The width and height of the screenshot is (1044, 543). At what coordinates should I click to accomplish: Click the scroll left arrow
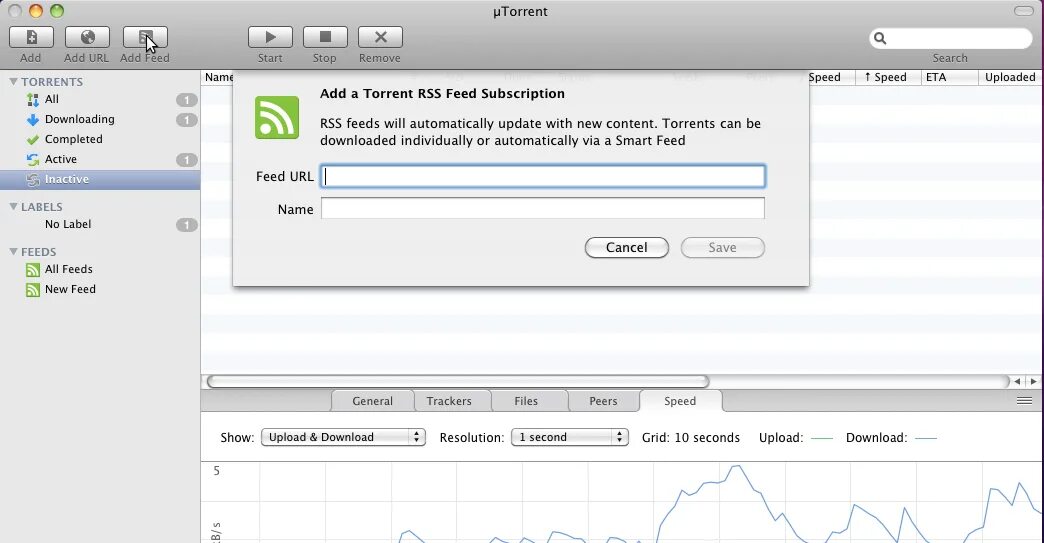pyautogui.click(x=1017, y=382)
